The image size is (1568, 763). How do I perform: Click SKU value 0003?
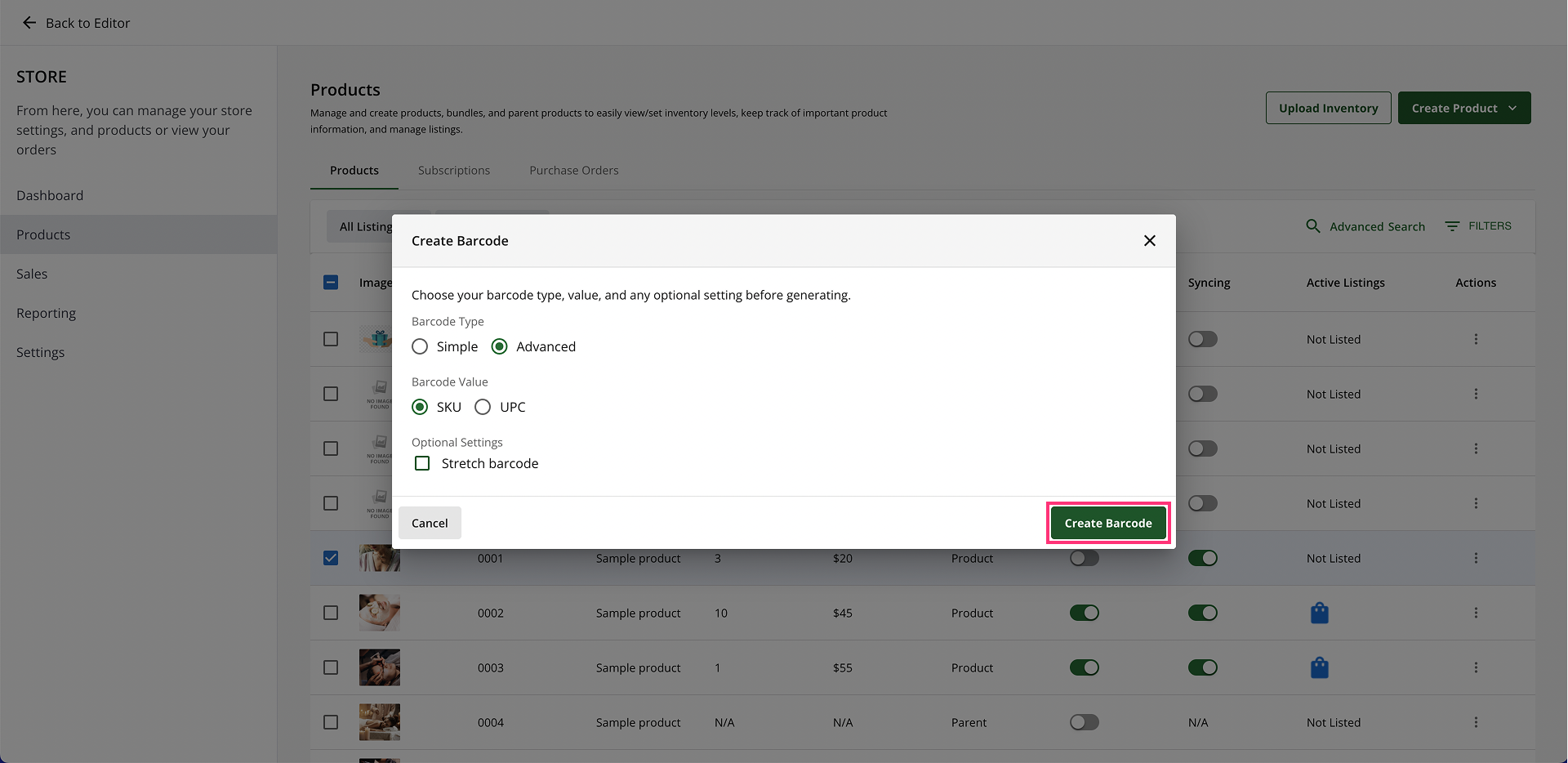click(x=491, y=667)
